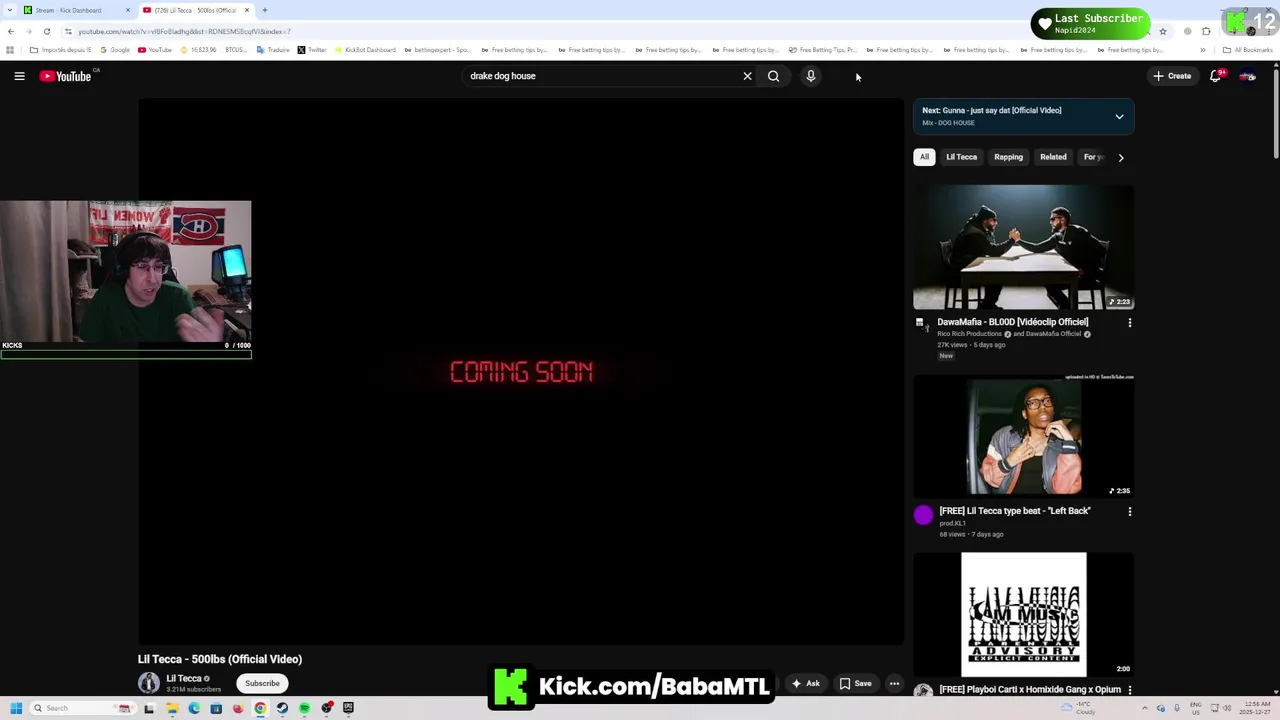The height and width of the screenshot is (720, 1280).
Task: Open File Explorer from the taskbar
Action: pos(172,708)
